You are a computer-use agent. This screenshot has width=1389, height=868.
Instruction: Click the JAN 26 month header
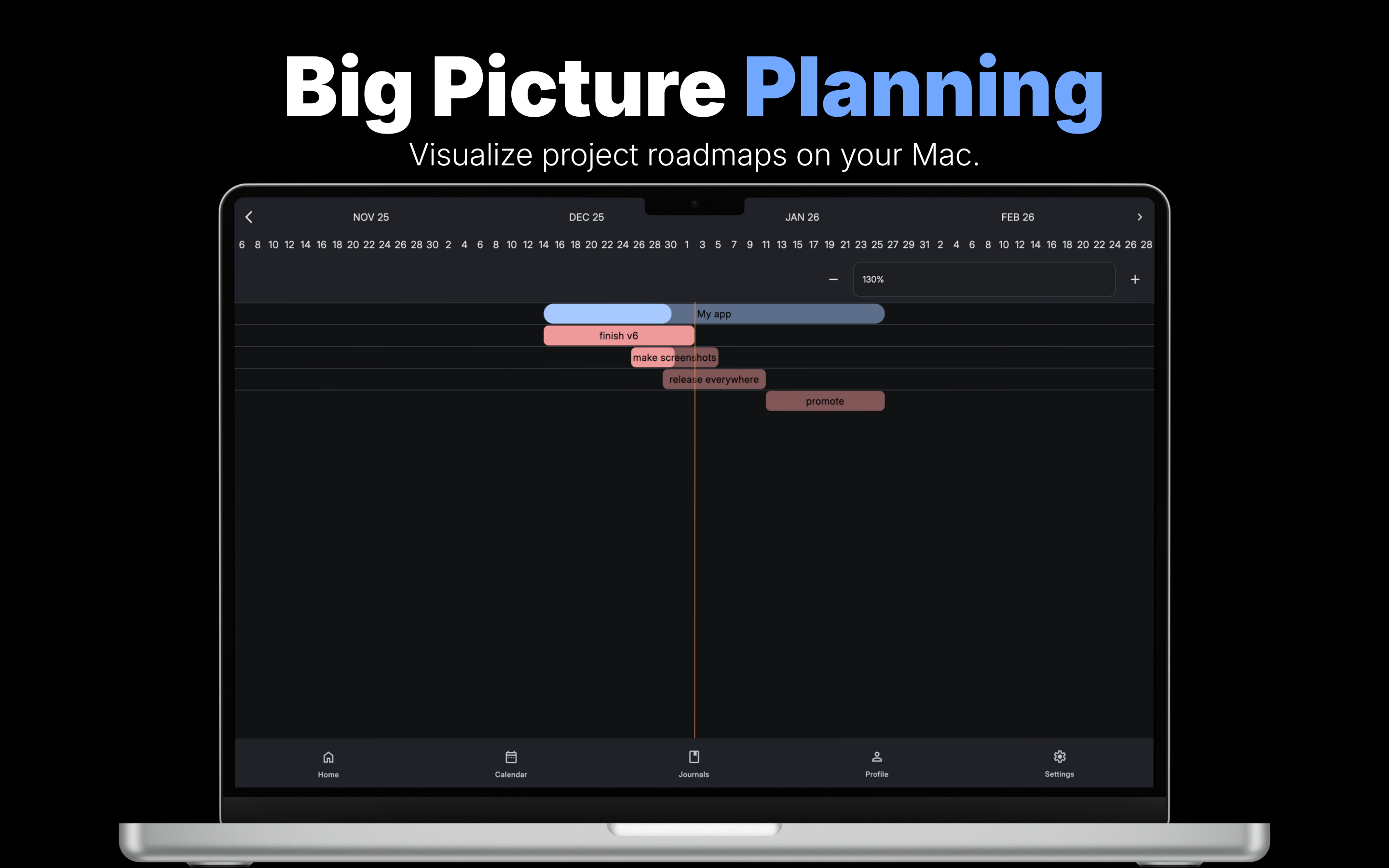pyautogui.click(x=802, y=217)
